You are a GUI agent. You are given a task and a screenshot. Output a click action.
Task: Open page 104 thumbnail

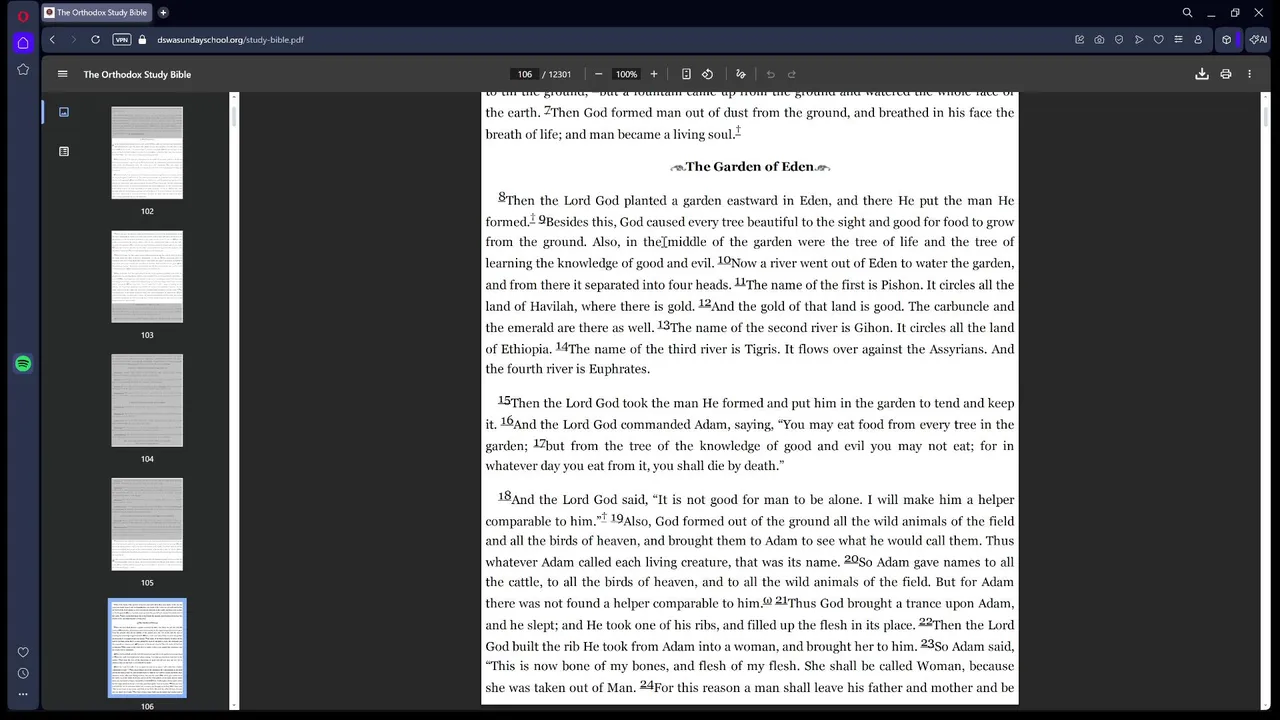click(147, 401)
